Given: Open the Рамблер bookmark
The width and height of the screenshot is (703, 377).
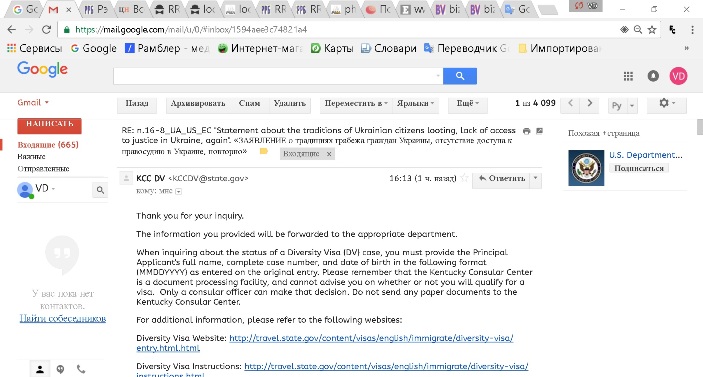Looking at the screenshot, I should 167,48.
